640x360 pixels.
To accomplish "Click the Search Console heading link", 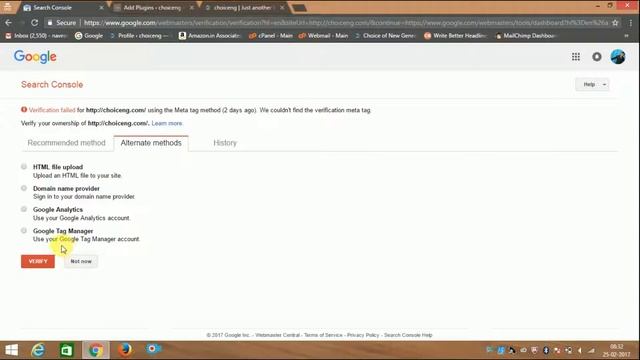I will [x=52, y=84].
